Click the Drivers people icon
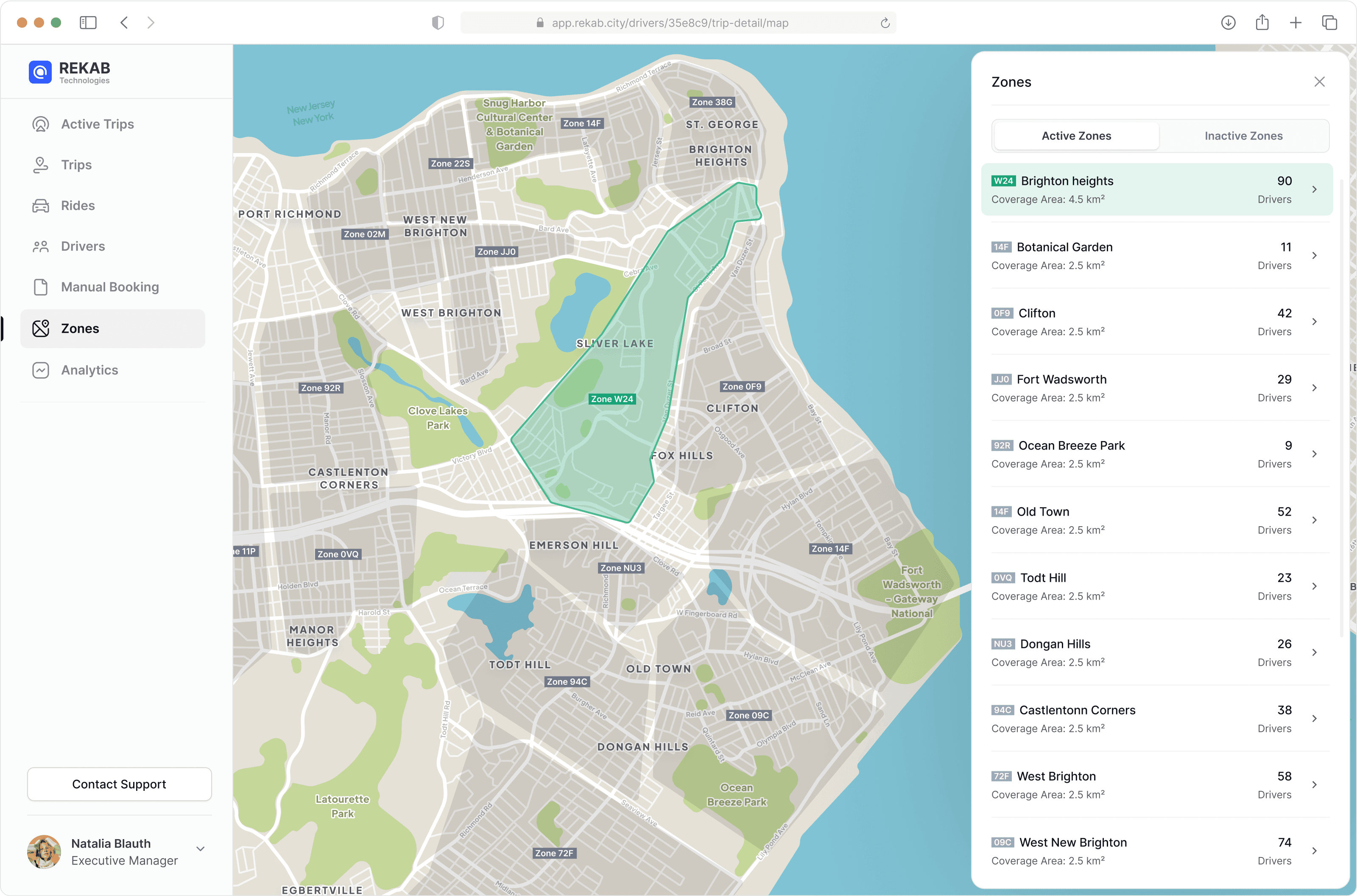The width and height of the screenshot is (1357, 896). [41, 246]
